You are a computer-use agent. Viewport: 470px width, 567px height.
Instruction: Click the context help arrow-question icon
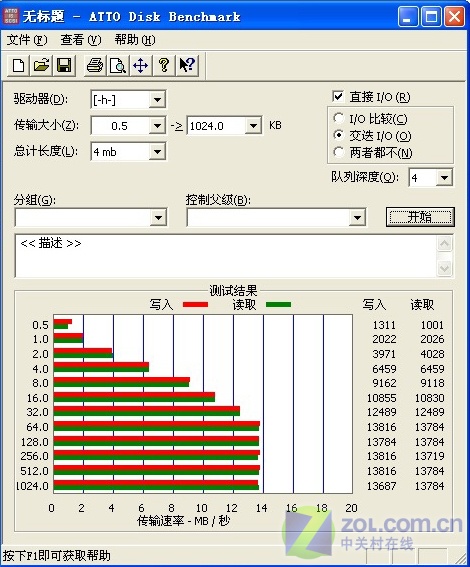187,65
